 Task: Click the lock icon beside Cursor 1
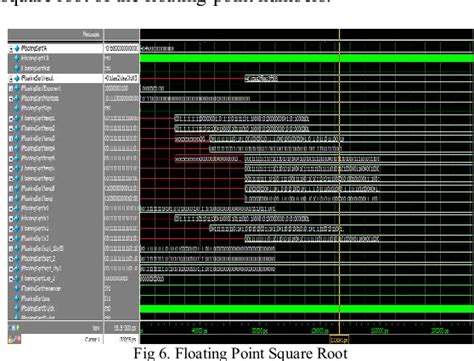(11, 340)
